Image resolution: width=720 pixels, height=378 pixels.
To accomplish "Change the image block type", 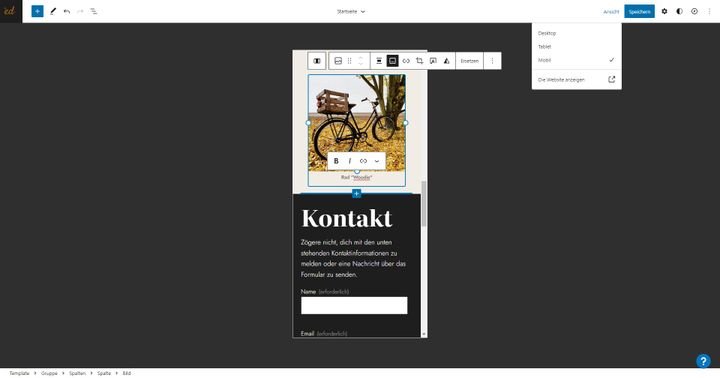I will pyautogui.click(x=338, y=61).
